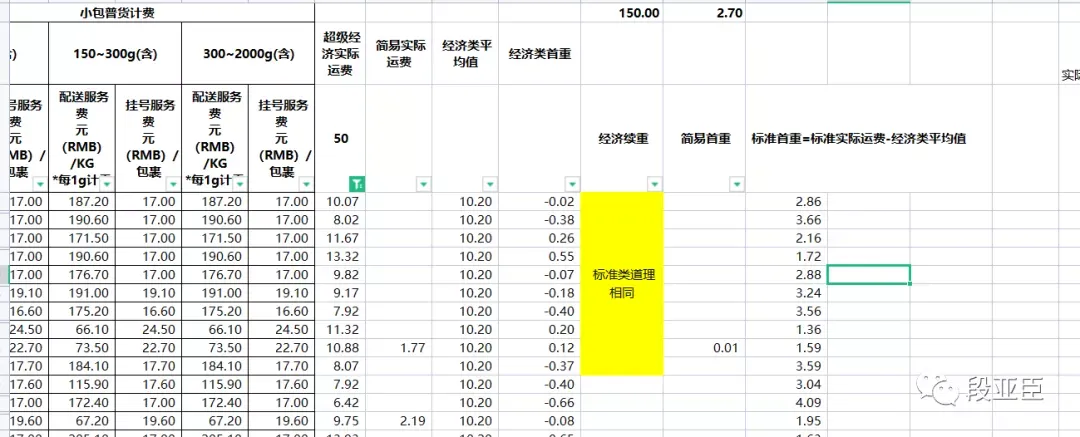Open 配送服务费 filter under 300~2000g(含)

tap(240, 184)
